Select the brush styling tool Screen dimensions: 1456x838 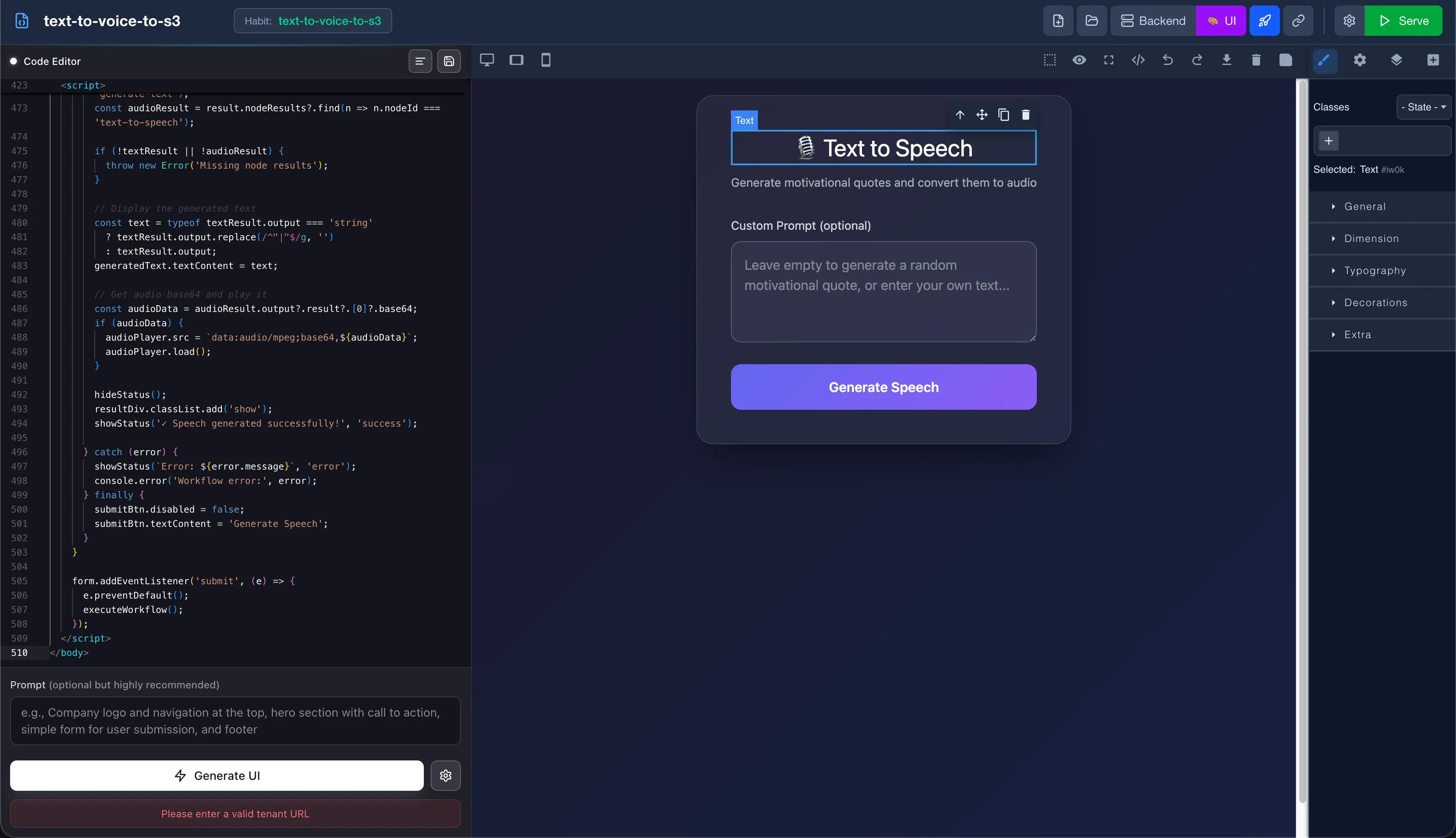click(x=1324, y=60)
